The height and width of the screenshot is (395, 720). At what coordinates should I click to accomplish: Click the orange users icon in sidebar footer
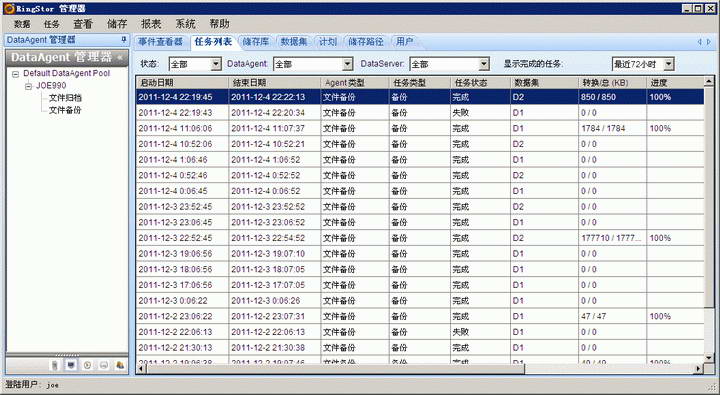(x=120, y=365)
